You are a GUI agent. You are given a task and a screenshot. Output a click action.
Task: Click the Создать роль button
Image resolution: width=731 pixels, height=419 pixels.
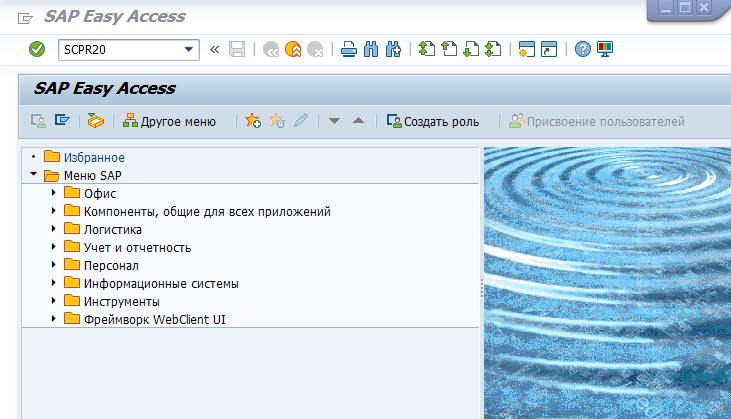pyautogui.click(x=433, y=121)
